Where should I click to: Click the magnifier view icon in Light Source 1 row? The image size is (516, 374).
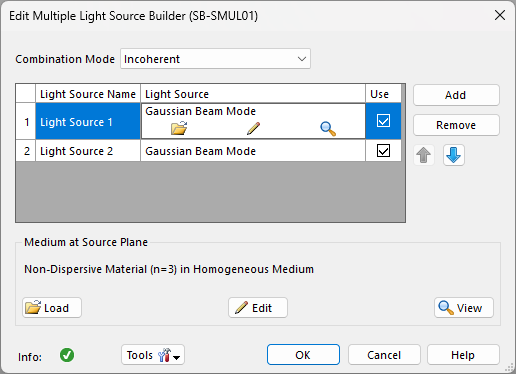(x=328, y=129)
